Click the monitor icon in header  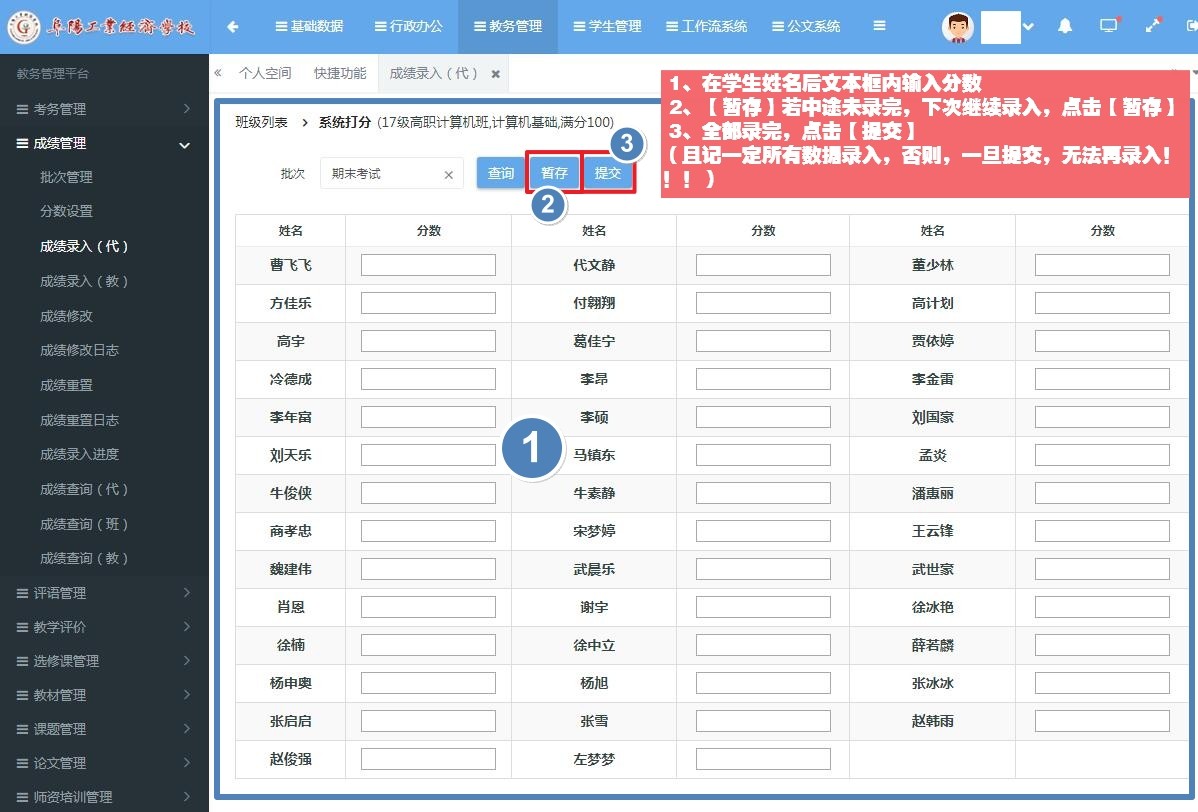pyautogui.click(x=1109, y=27)
